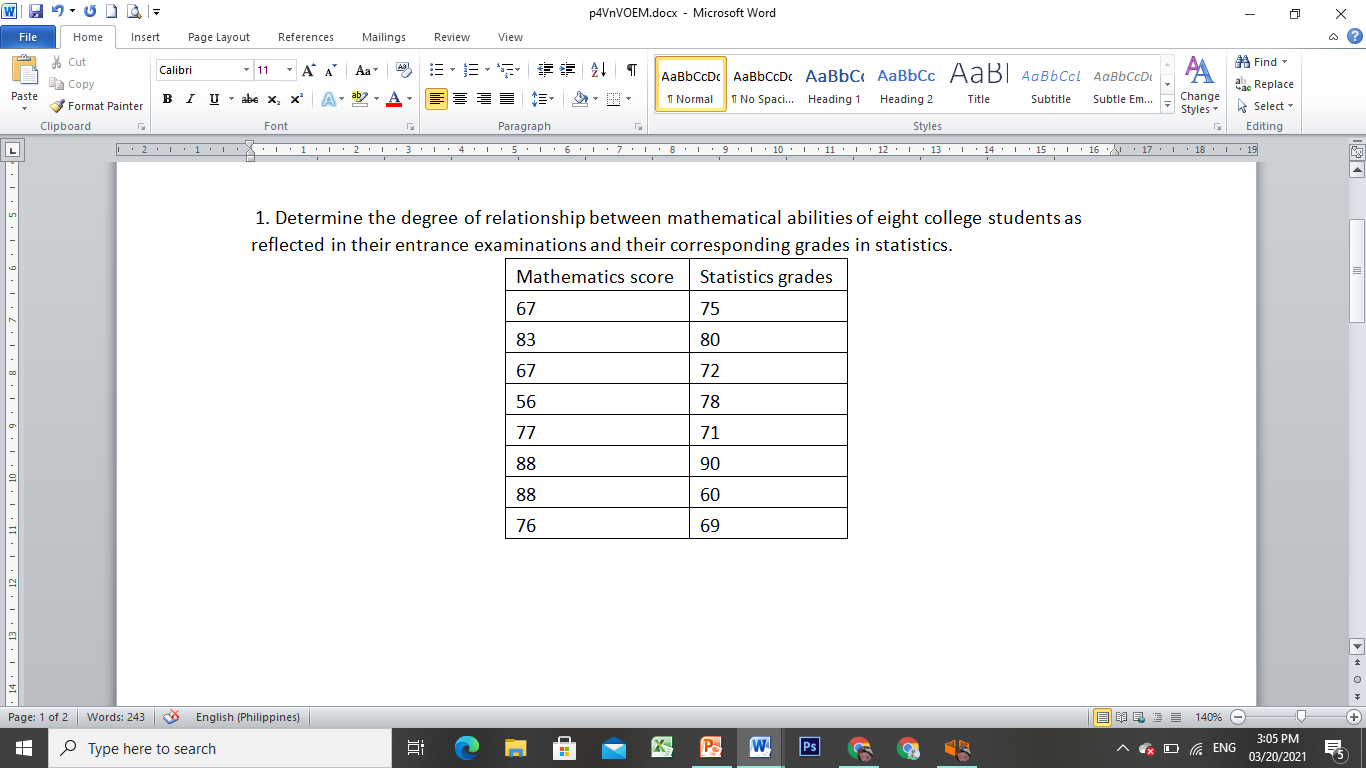The width and height of the screenshot is (1366, 768).
Task: Zoom in with the plus button
Action: pos(1354,717)
